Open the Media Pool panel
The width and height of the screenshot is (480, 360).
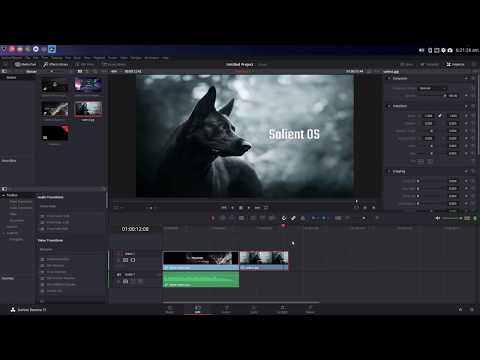(25, 64)
